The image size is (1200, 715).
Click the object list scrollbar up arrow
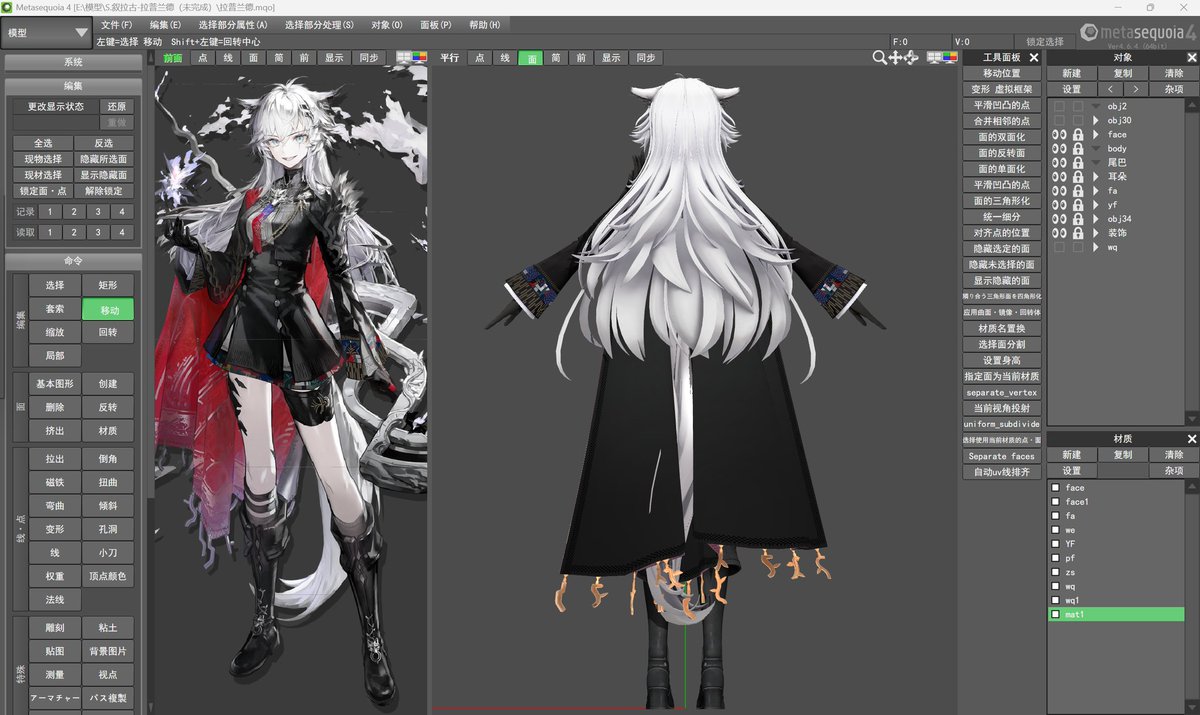click(1192, 105)
